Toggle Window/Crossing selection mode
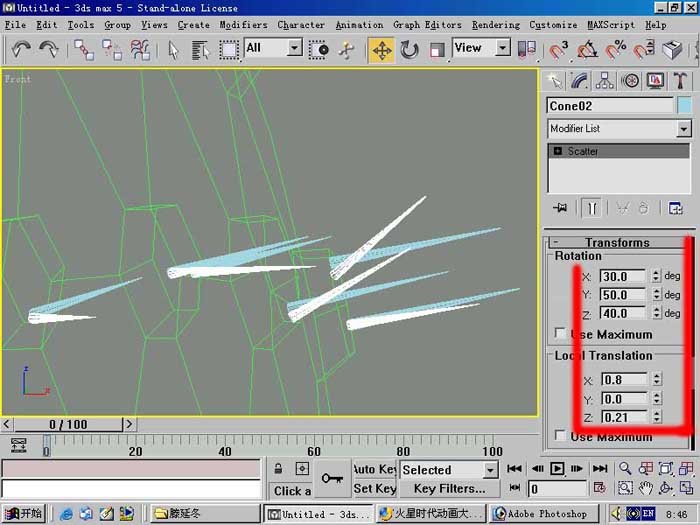 (x=318, y=50)
